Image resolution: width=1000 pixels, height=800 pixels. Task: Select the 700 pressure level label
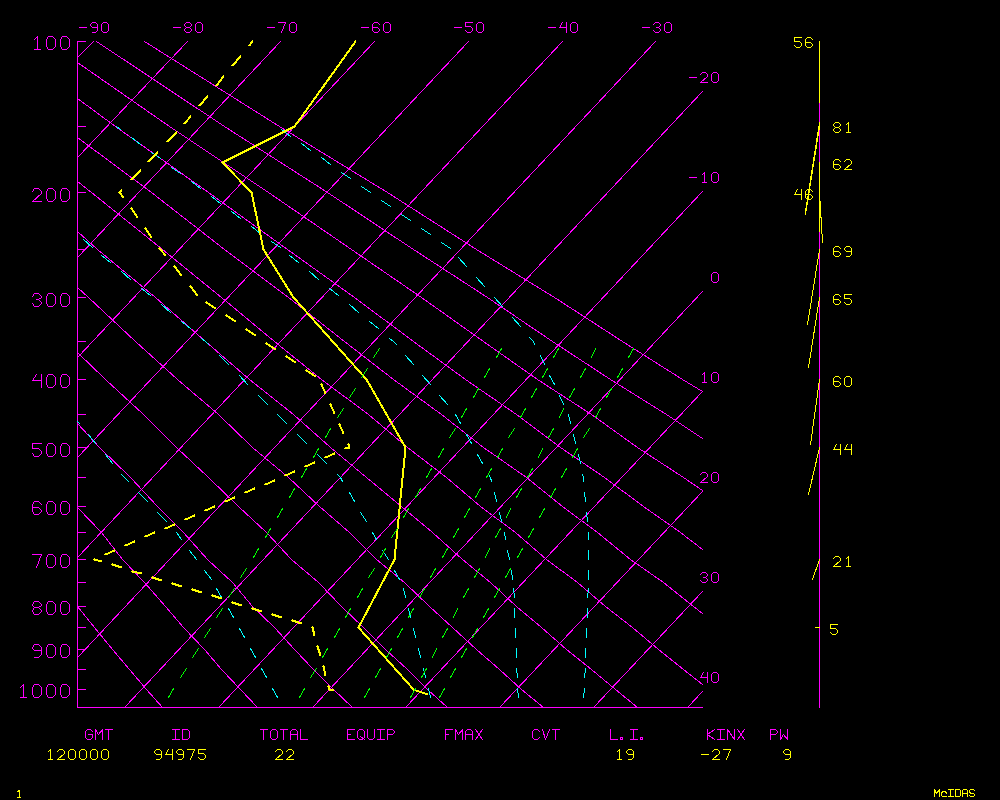pos(51,560)
